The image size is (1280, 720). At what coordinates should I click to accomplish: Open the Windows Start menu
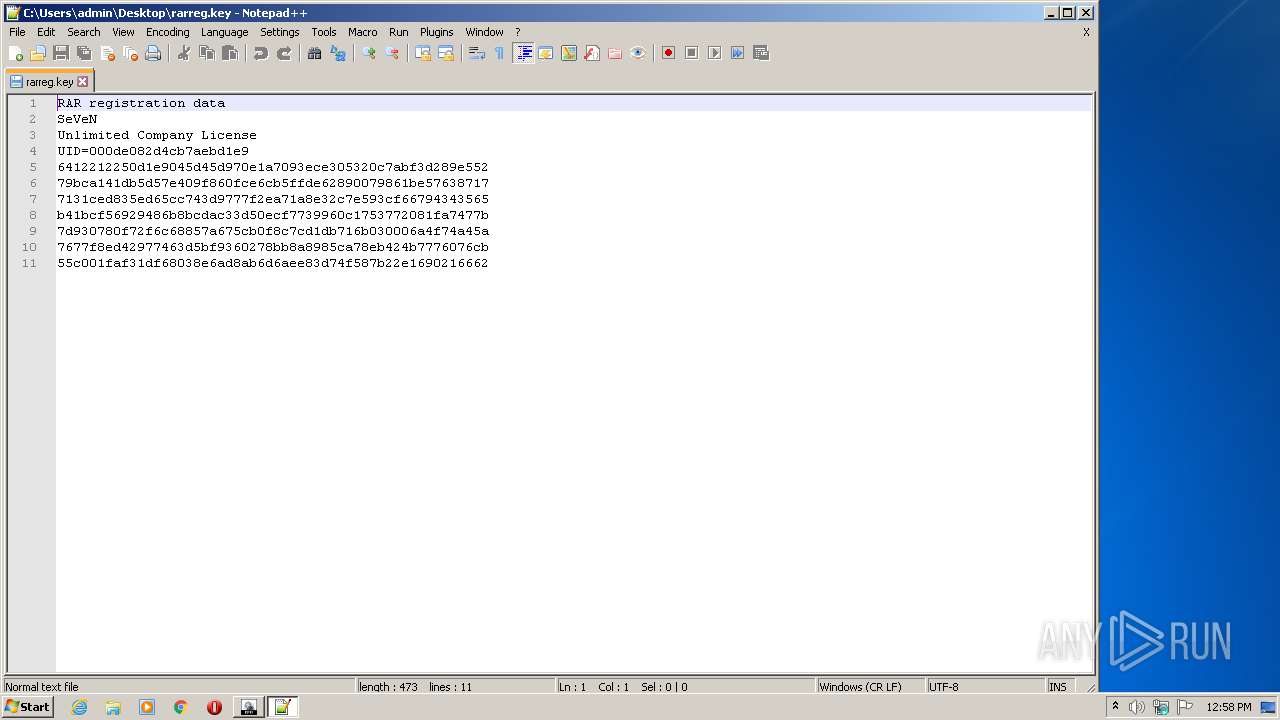tap(27, 707)
